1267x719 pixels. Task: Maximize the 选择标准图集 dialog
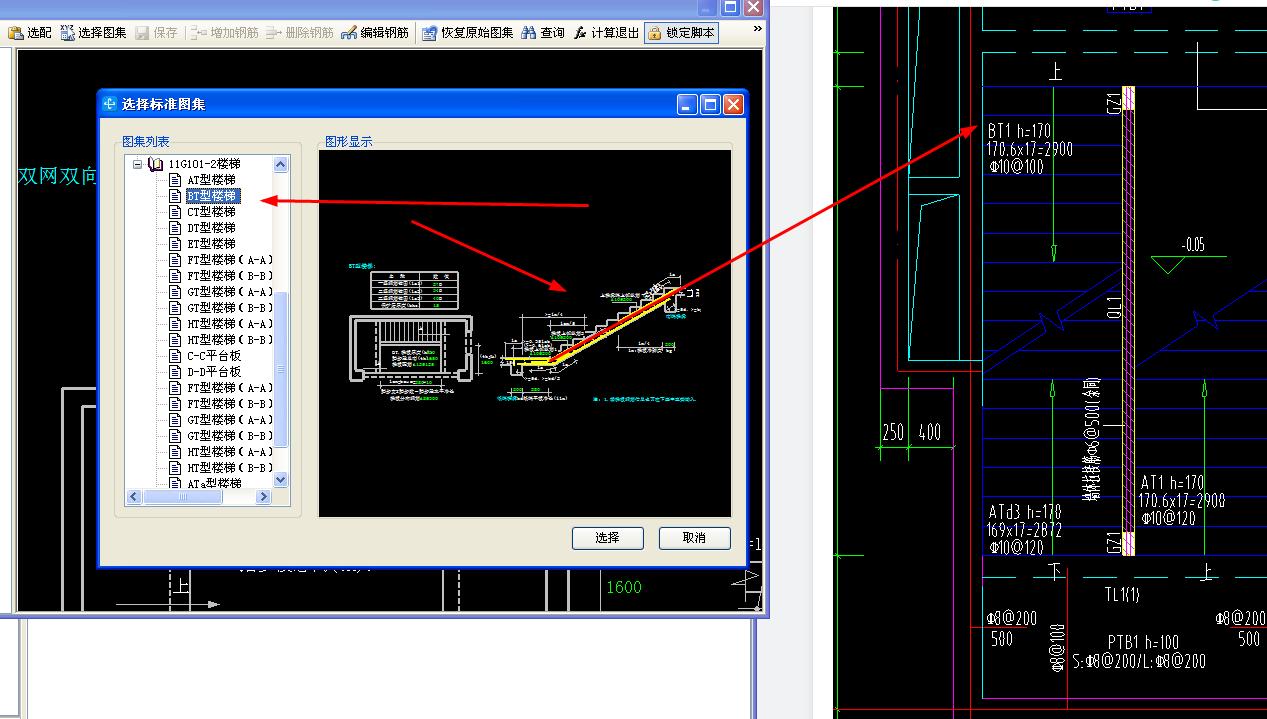[x=710, y=104]
